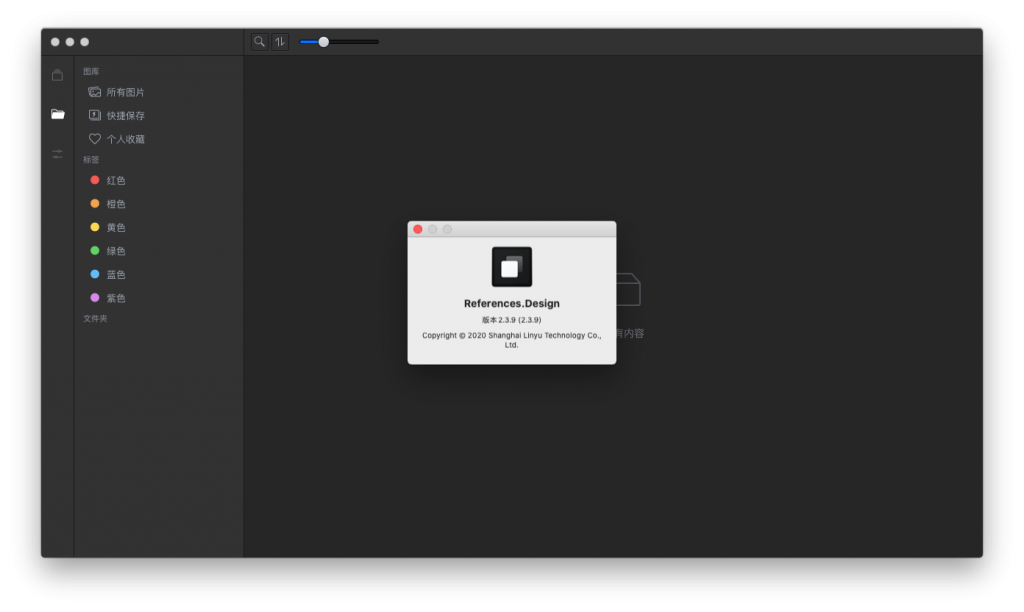
Task: Click the main window's first traffic light button
Action: tap(55, 42)
